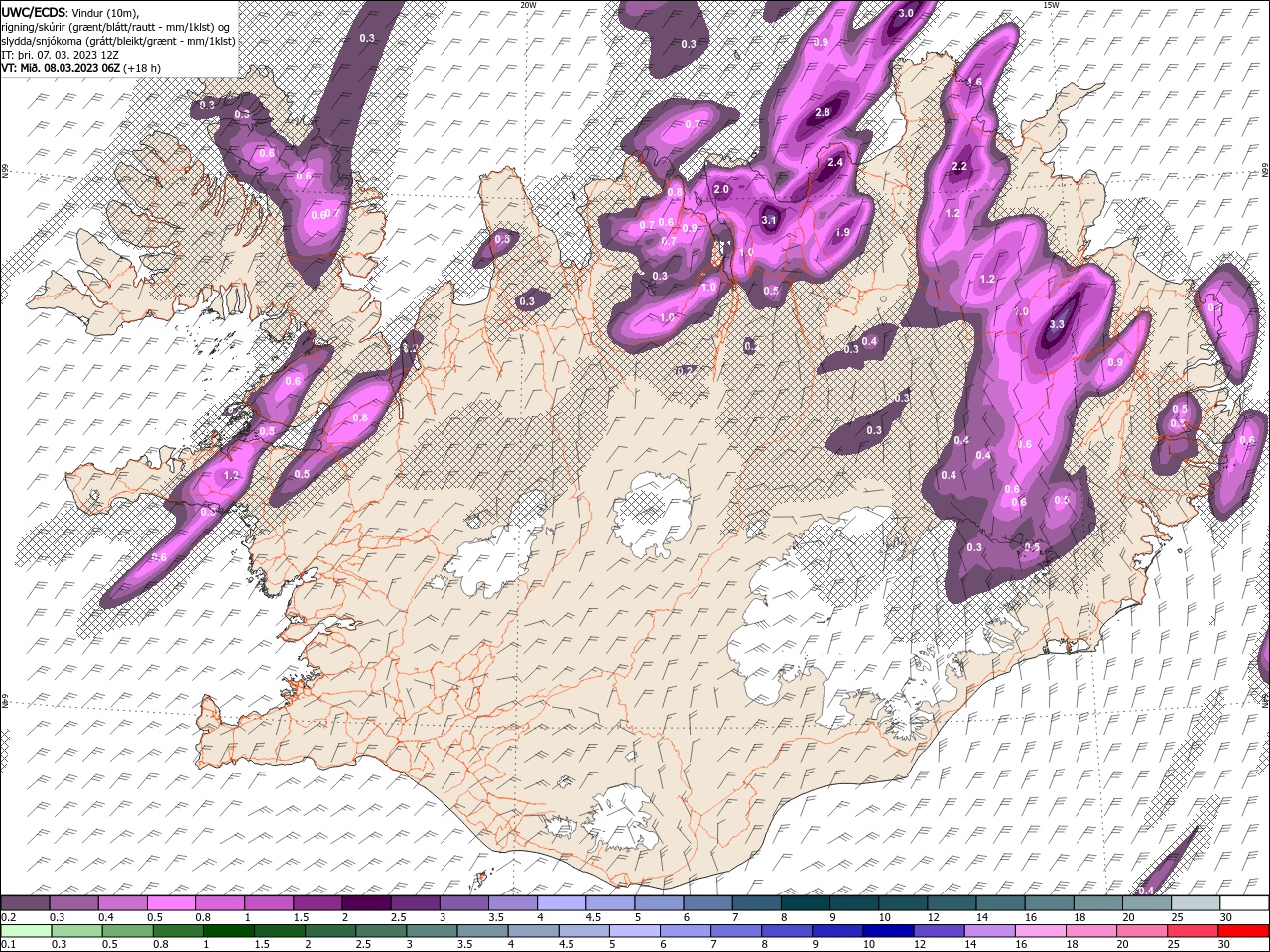
Task: Select the "slydda/snjókoma" description line
Action: [x=118, y=40]
